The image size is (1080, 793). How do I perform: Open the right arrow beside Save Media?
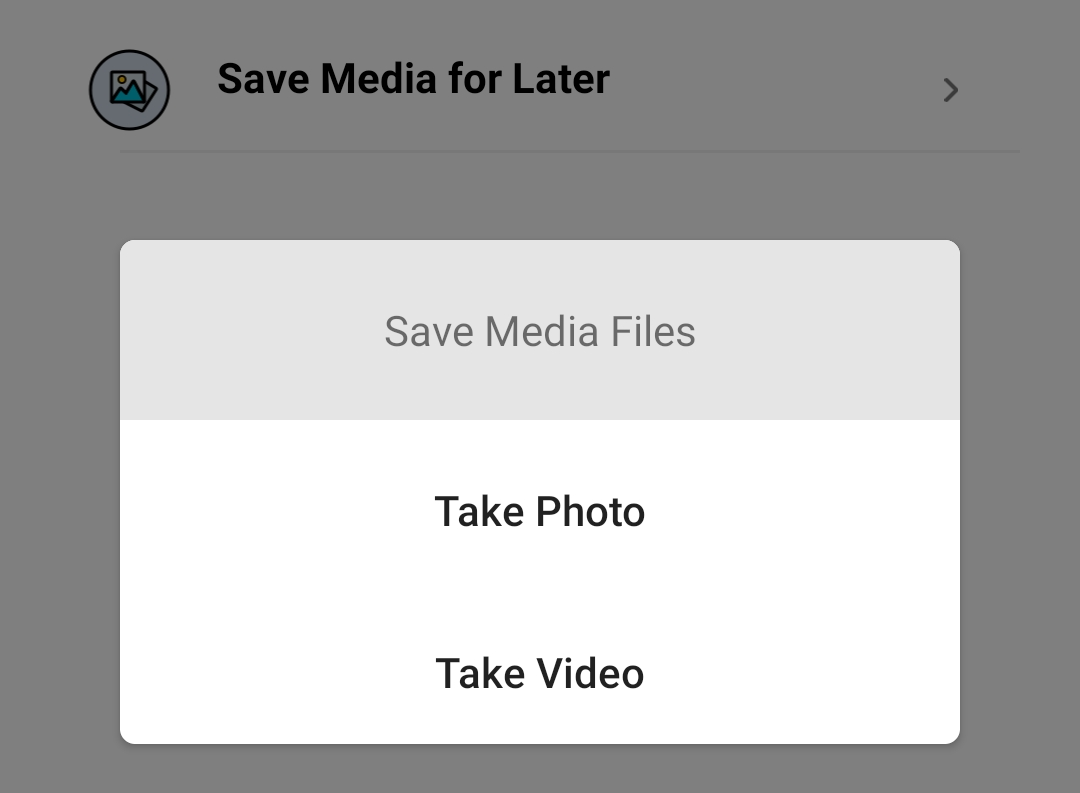pyautogui.click(x=950, y=91)
